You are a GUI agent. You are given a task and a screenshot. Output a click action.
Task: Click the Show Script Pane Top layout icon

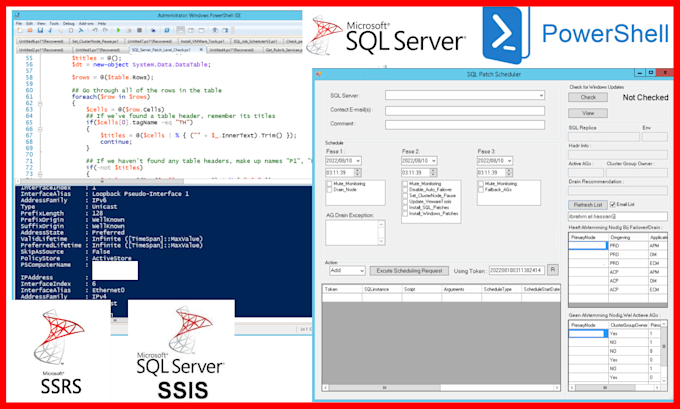coord(180,30)
